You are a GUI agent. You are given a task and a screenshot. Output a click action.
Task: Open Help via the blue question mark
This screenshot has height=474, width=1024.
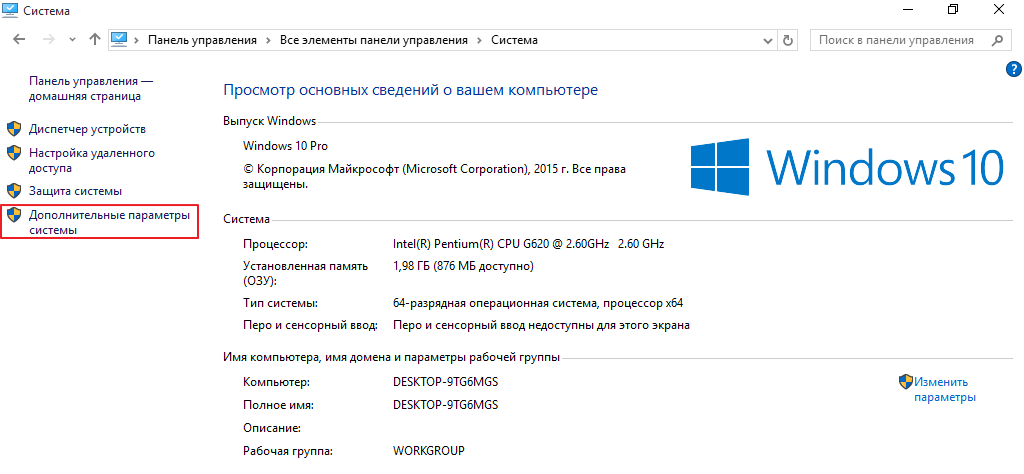point(1012,69)
